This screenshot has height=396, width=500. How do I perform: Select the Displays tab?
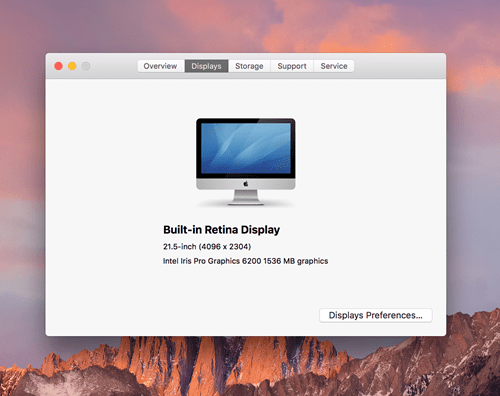click(206, 66)
